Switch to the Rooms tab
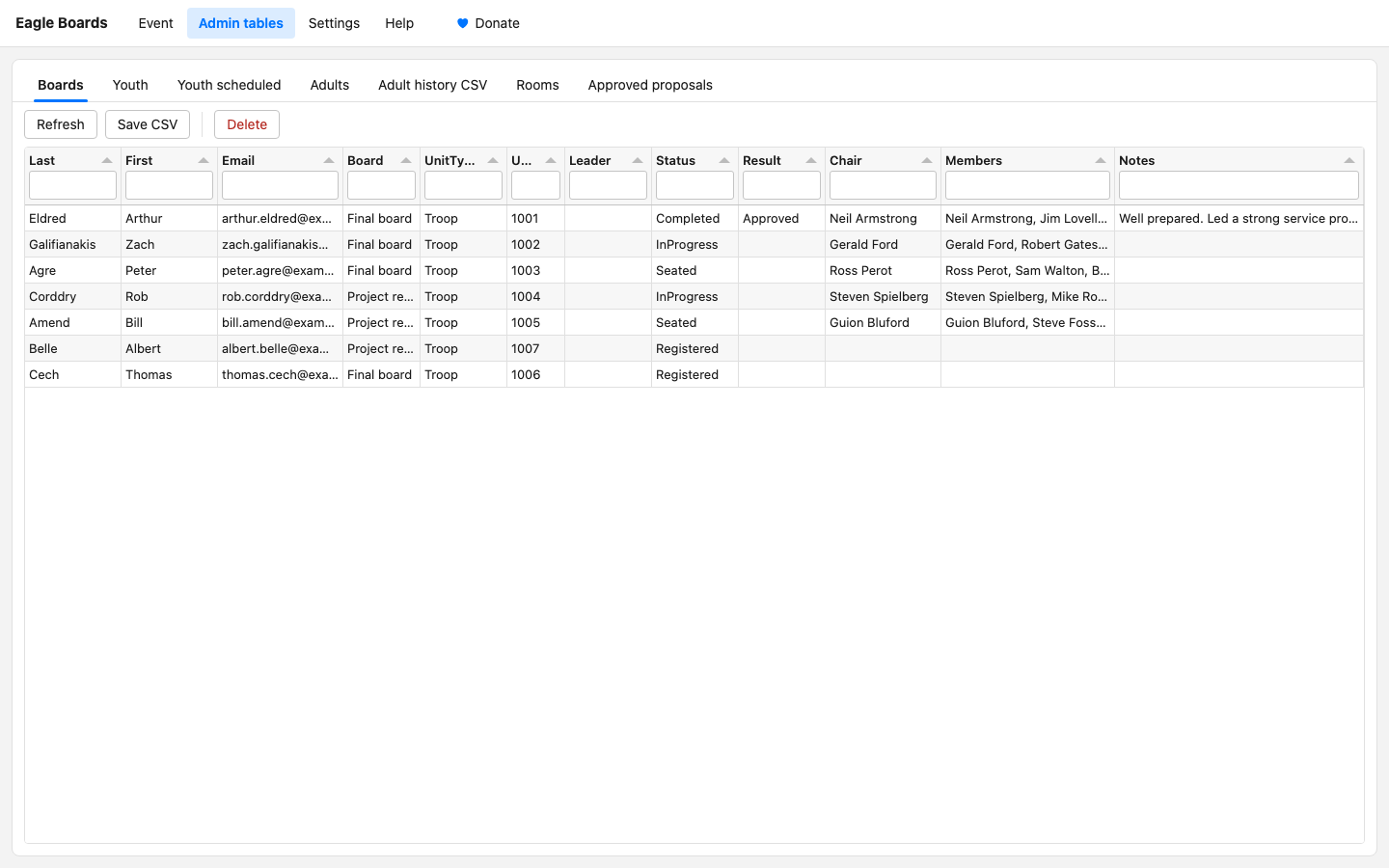Screen dimensions: 1389x868 pos(537,85)
